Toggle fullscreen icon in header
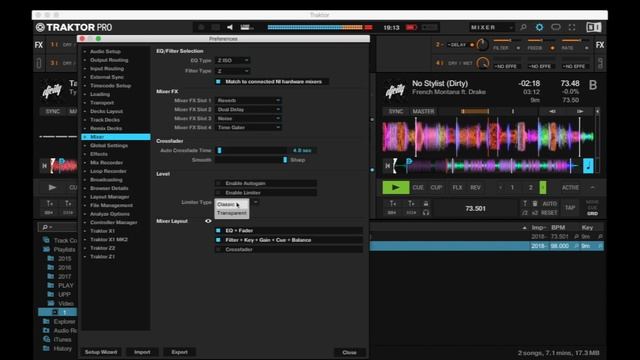Screen dimensions: 640x360 (572, 27)
